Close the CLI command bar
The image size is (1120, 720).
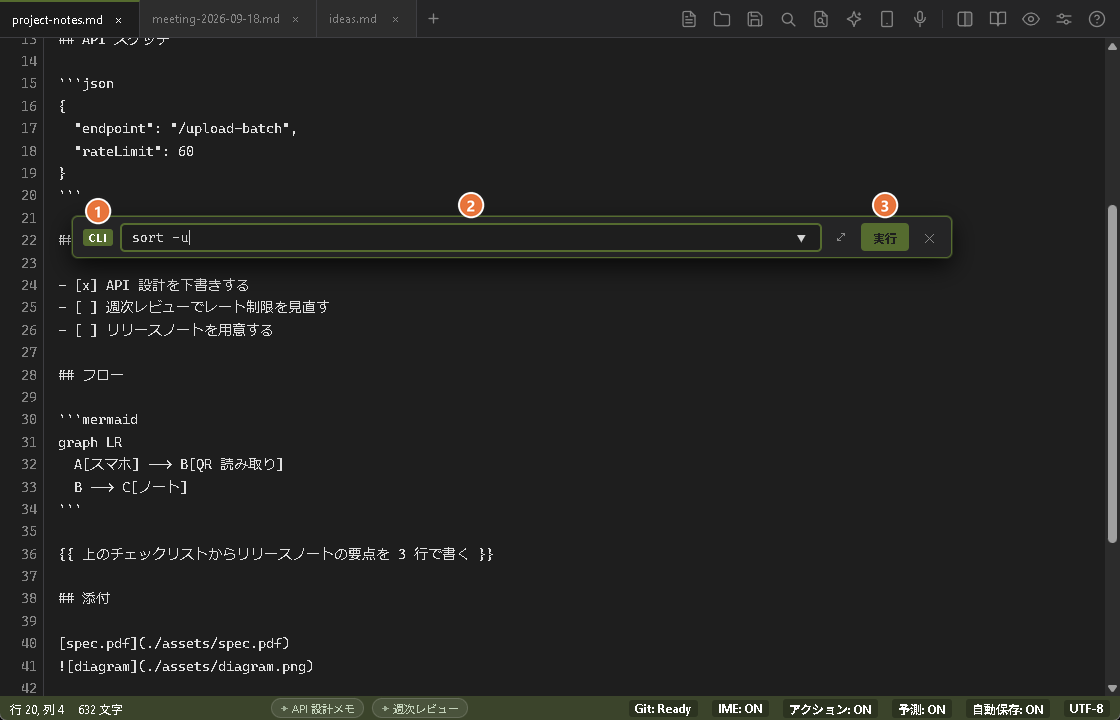tap(929, 238)
